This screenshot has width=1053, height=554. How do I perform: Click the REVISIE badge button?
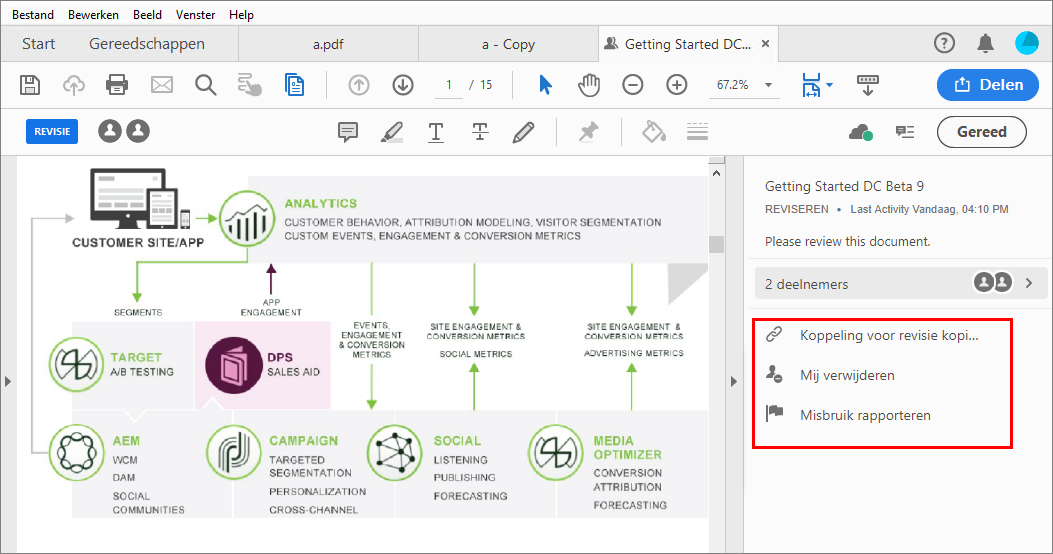pyautogui.click(x=52, y=132)
